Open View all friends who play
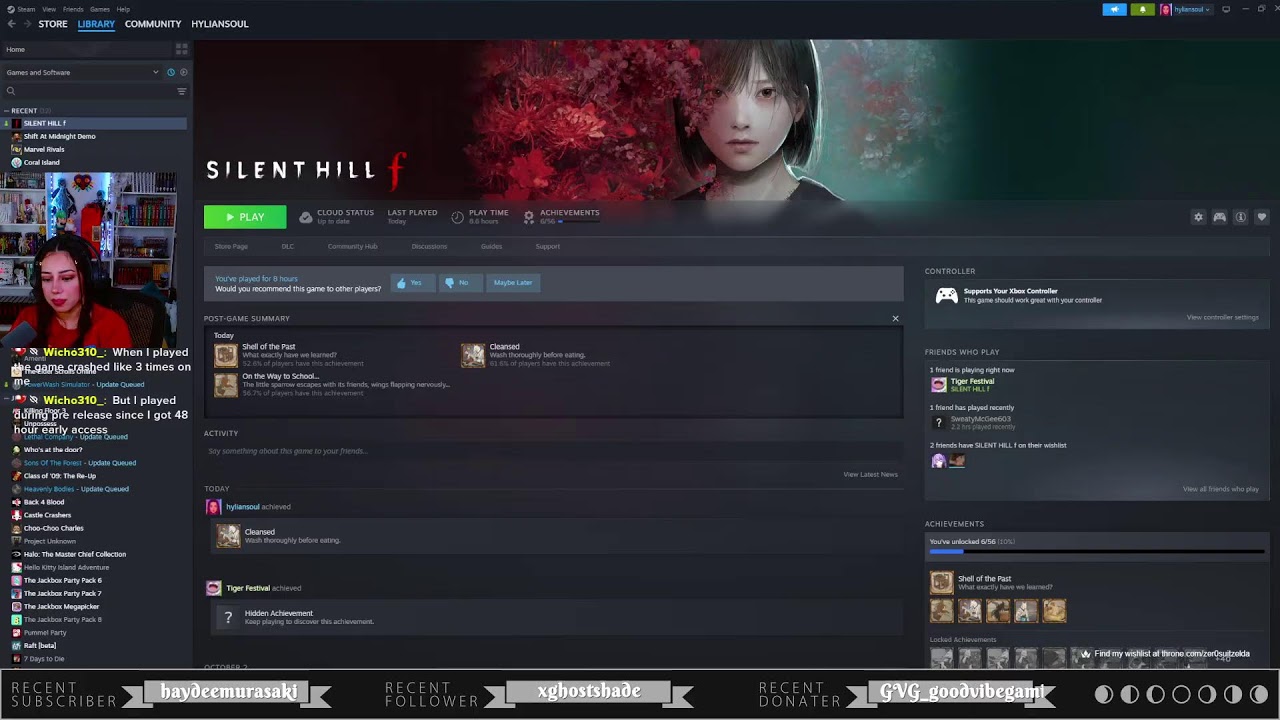This screenshot has height=720, width=1280. click(x=1220, y=489)
